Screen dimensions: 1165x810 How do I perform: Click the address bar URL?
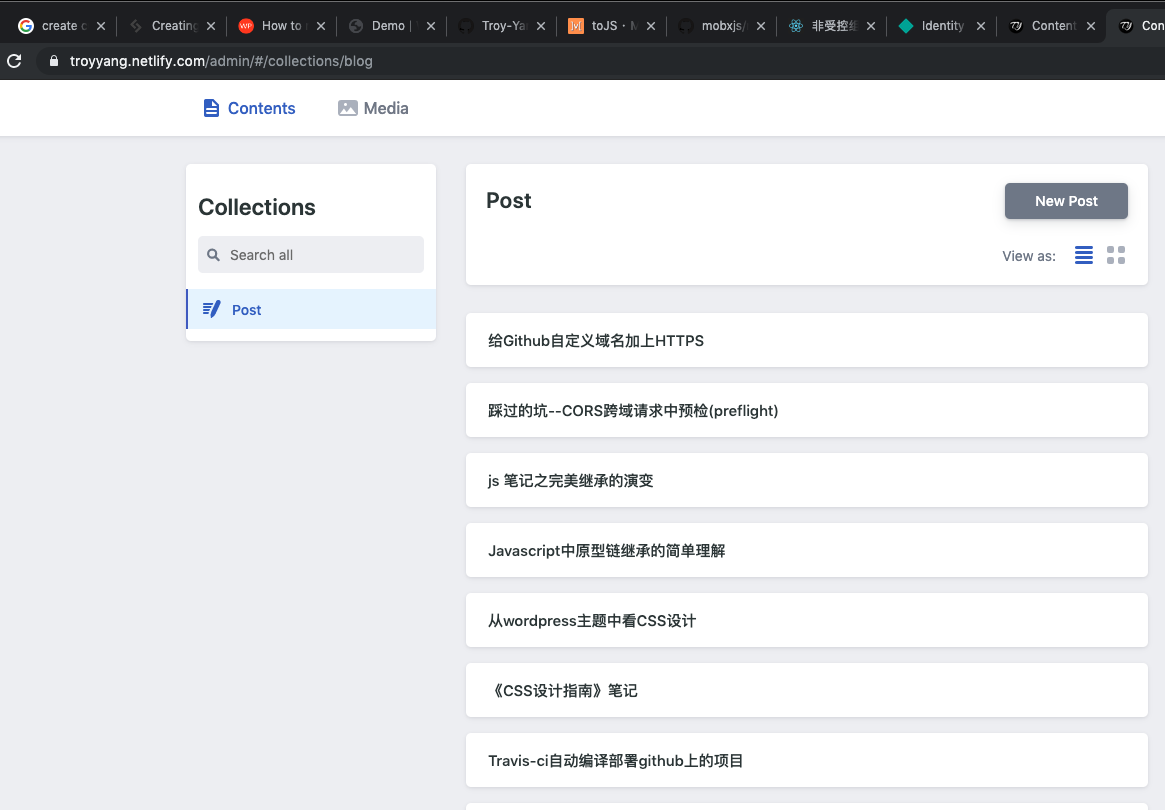(221, 61)
